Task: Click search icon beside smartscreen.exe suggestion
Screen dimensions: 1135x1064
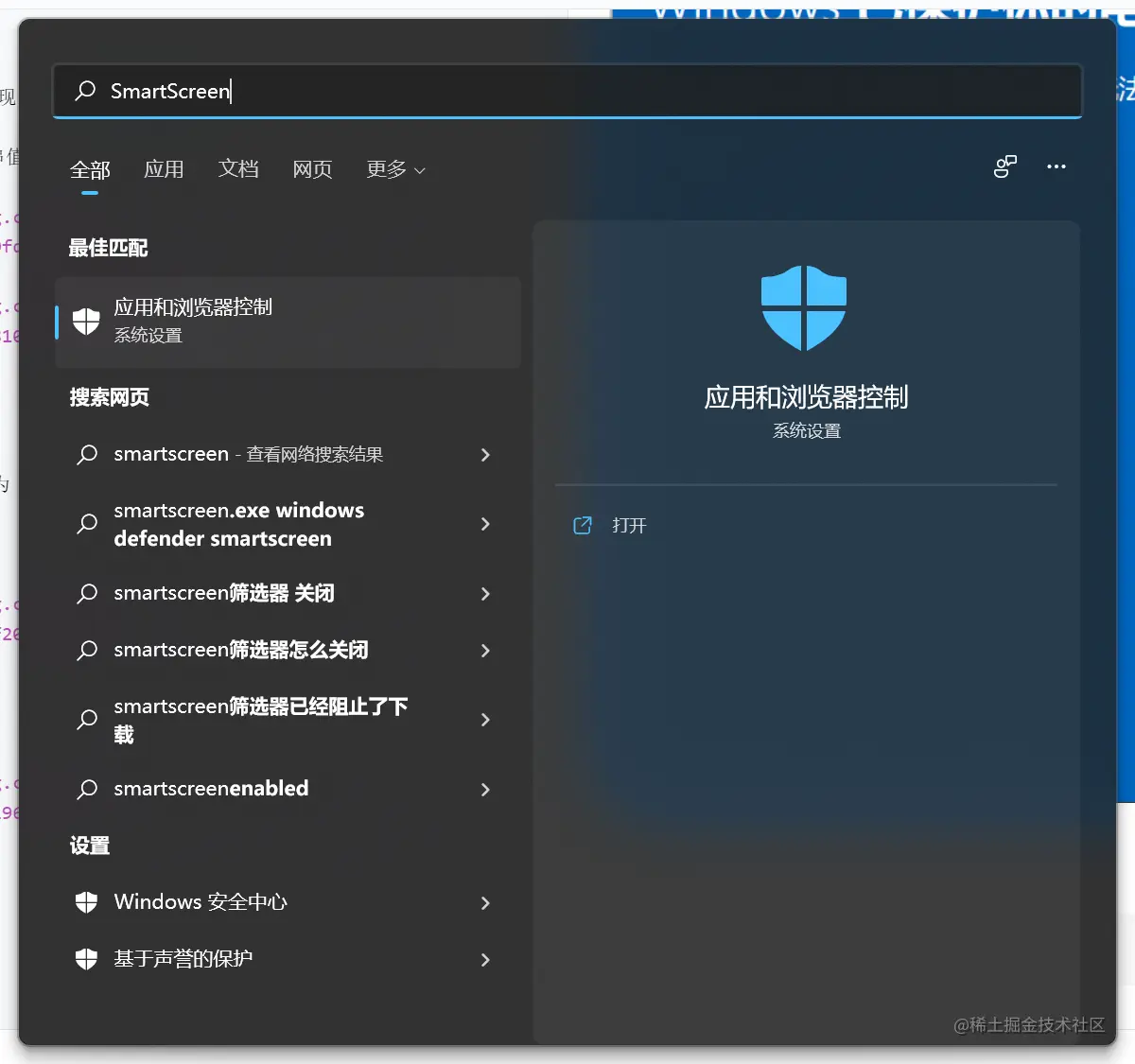Action: (x=87, y=524)
